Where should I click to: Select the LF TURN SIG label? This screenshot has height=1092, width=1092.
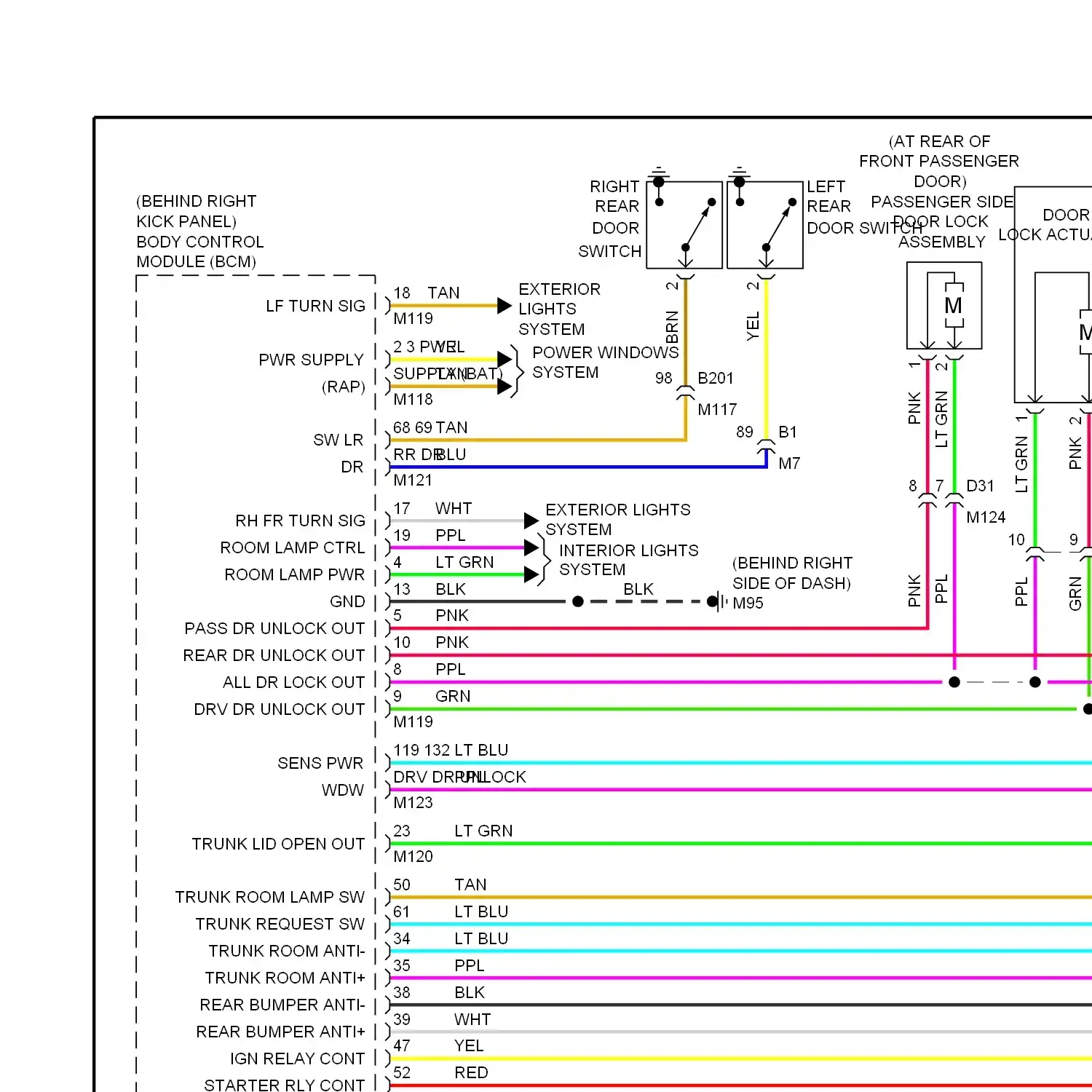315,306
